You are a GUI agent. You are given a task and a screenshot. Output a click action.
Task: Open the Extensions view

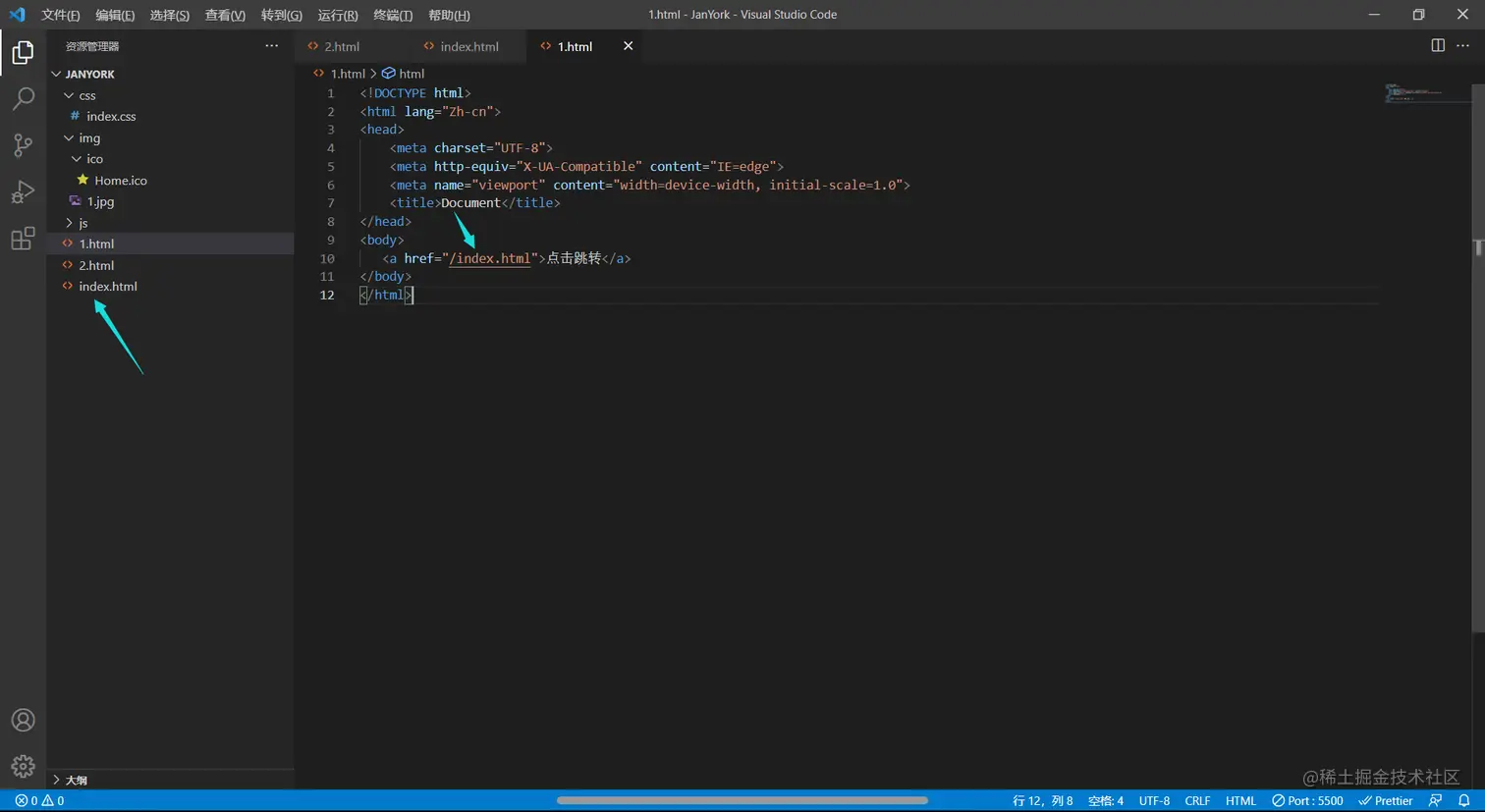(x=23, y=239)
